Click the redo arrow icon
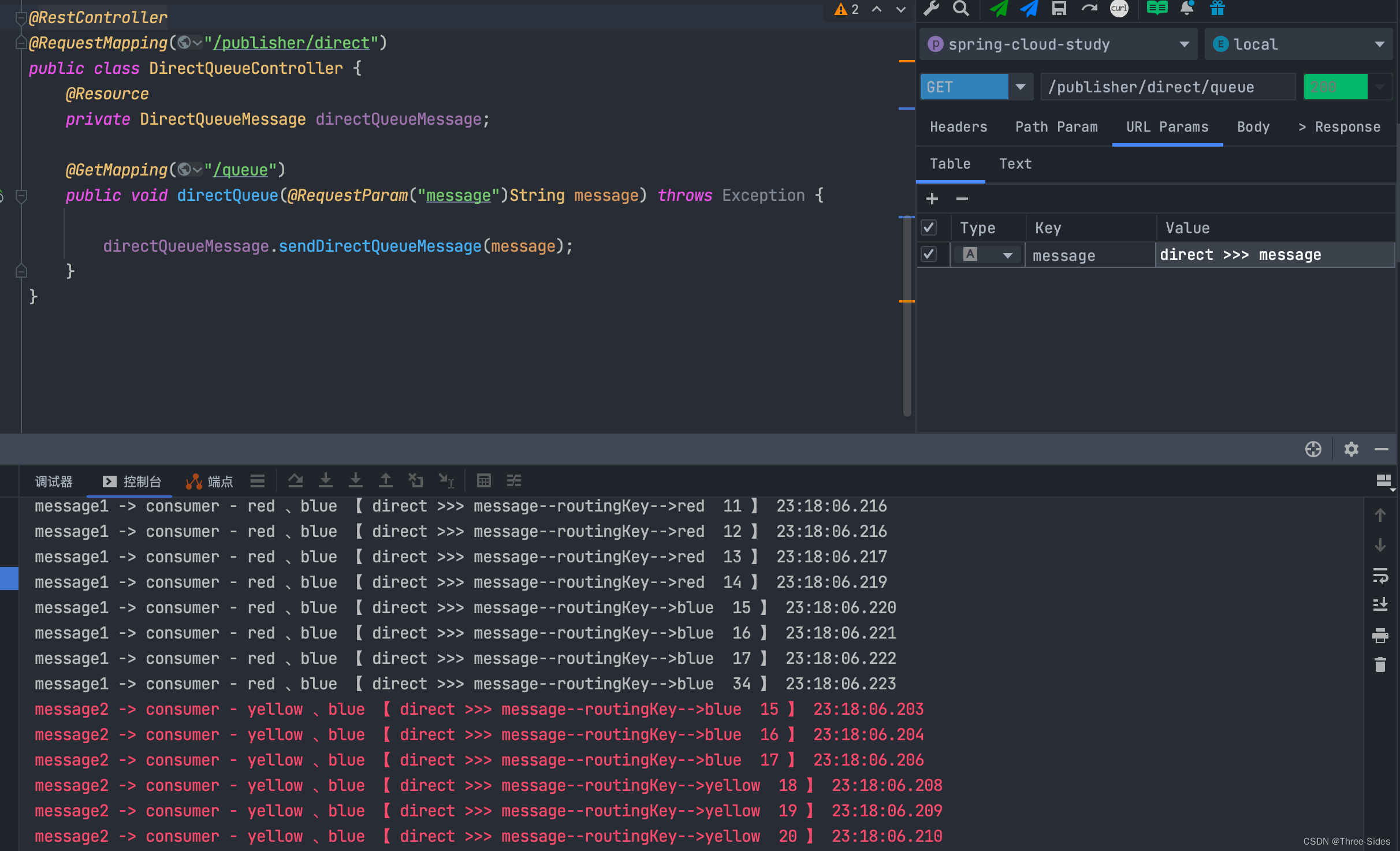Viewport: 1400px width, 851px height. tap(1089, 8)
